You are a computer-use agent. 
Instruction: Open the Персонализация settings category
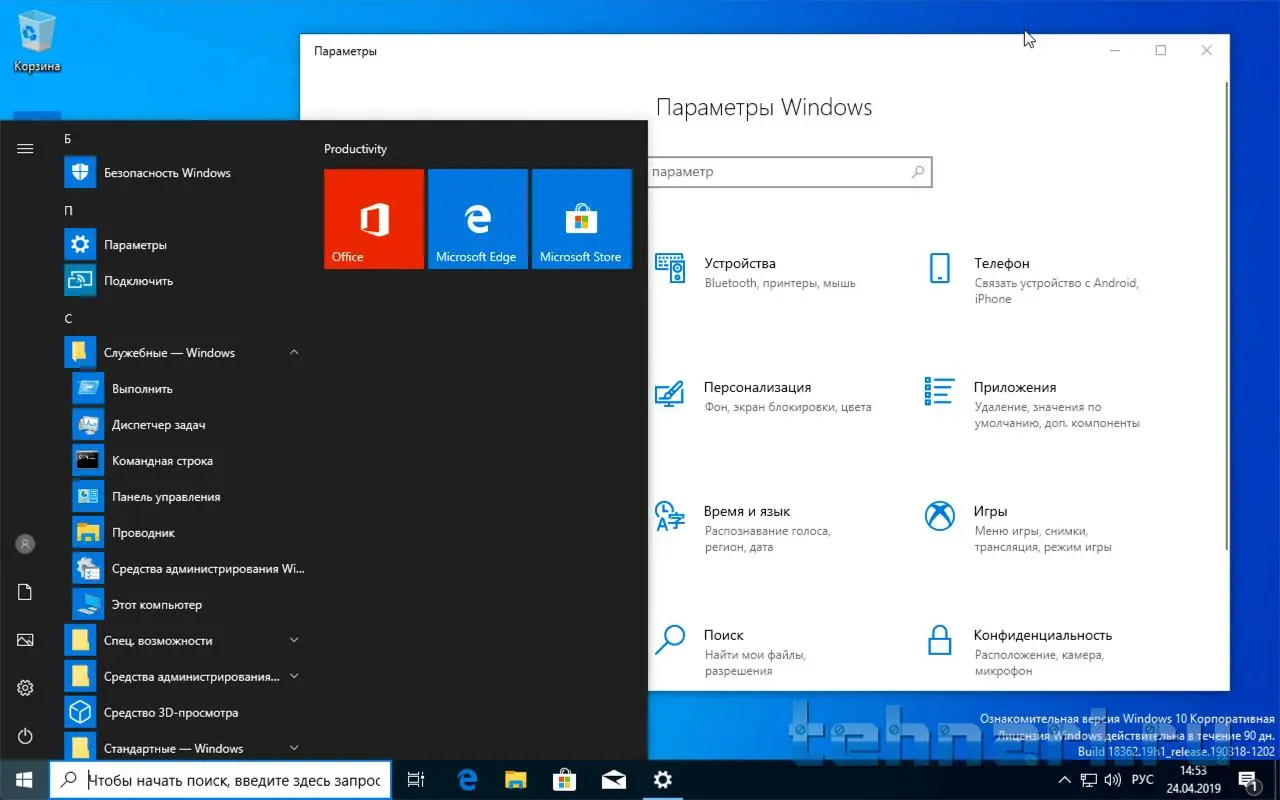pos(757,388)
